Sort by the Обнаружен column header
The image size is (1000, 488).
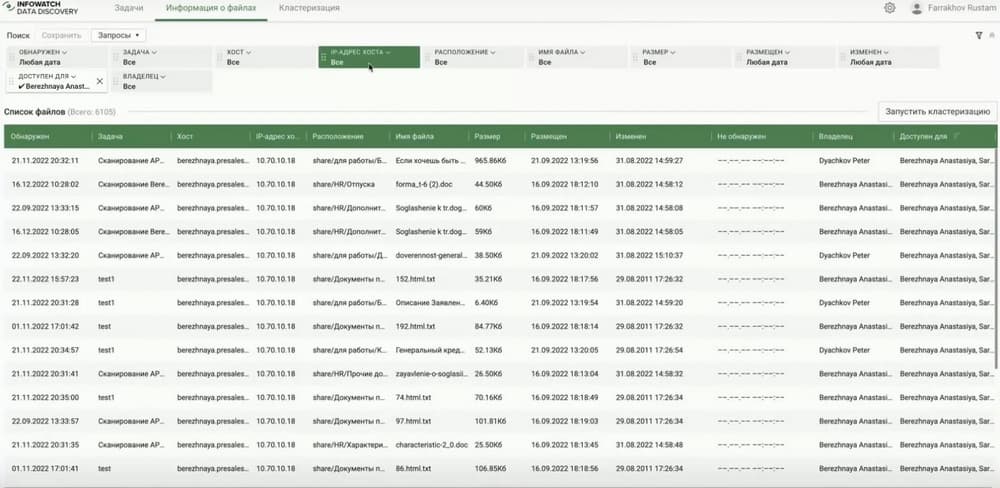pos(30,137)
